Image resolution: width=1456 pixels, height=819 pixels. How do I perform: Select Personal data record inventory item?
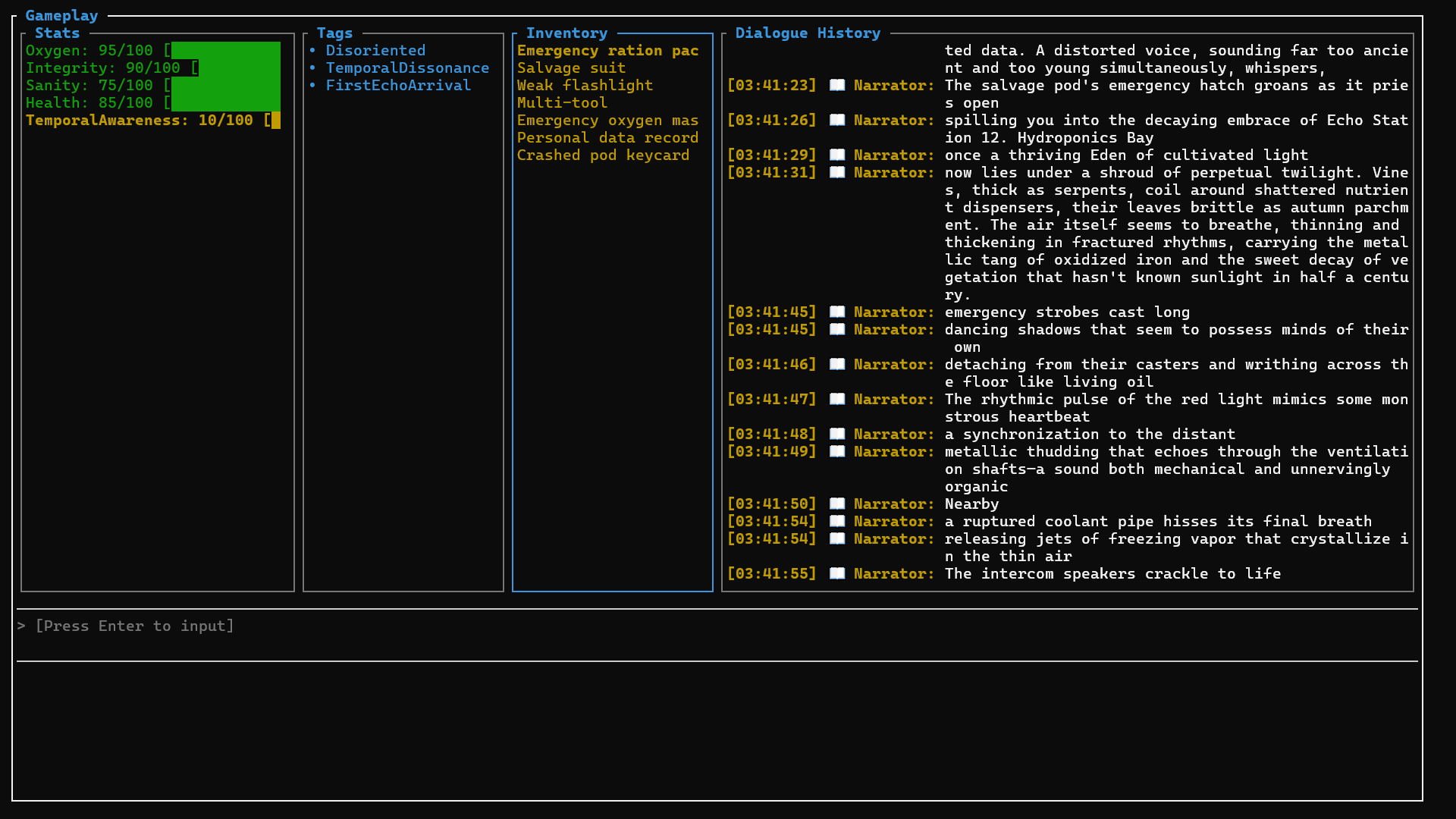[x=607, y=137]
